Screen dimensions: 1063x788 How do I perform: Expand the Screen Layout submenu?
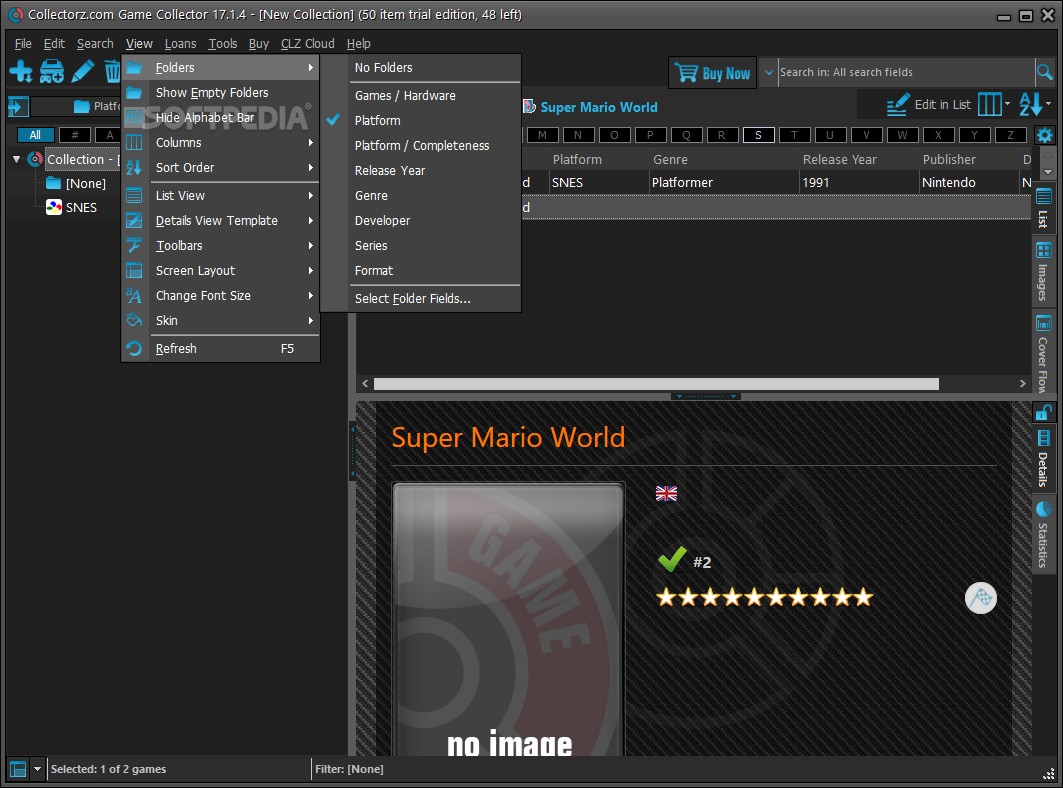tap(220, 271)
